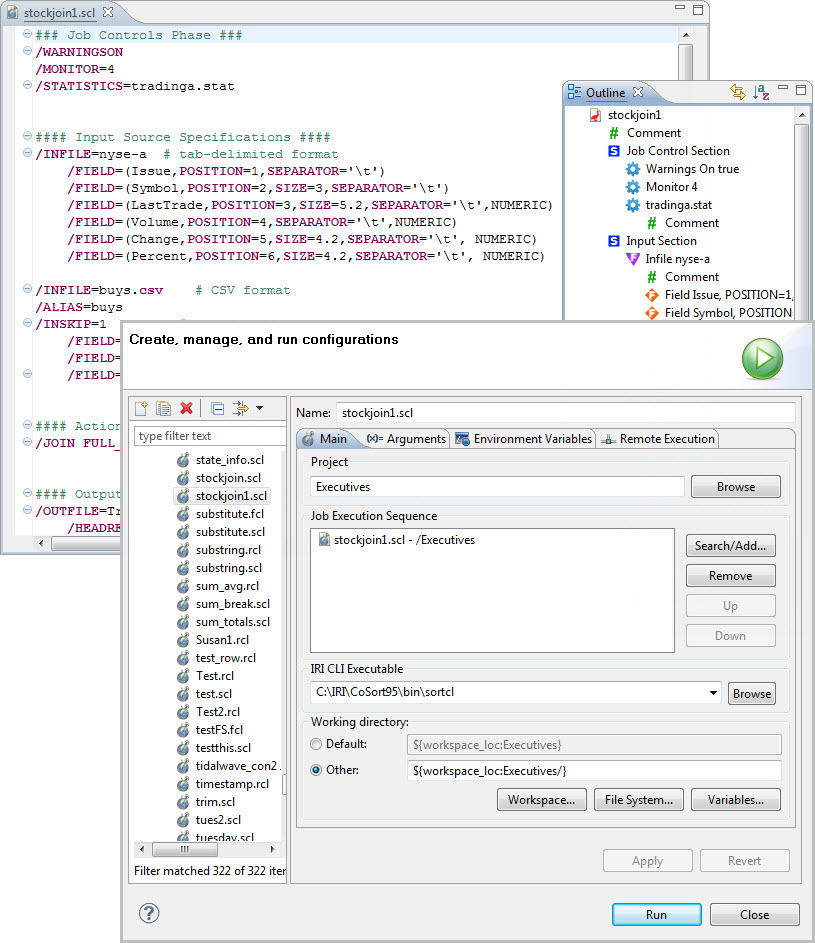Click the configuration list horizontal scrollbar
The image size is (815, 943).
(208, 849)
